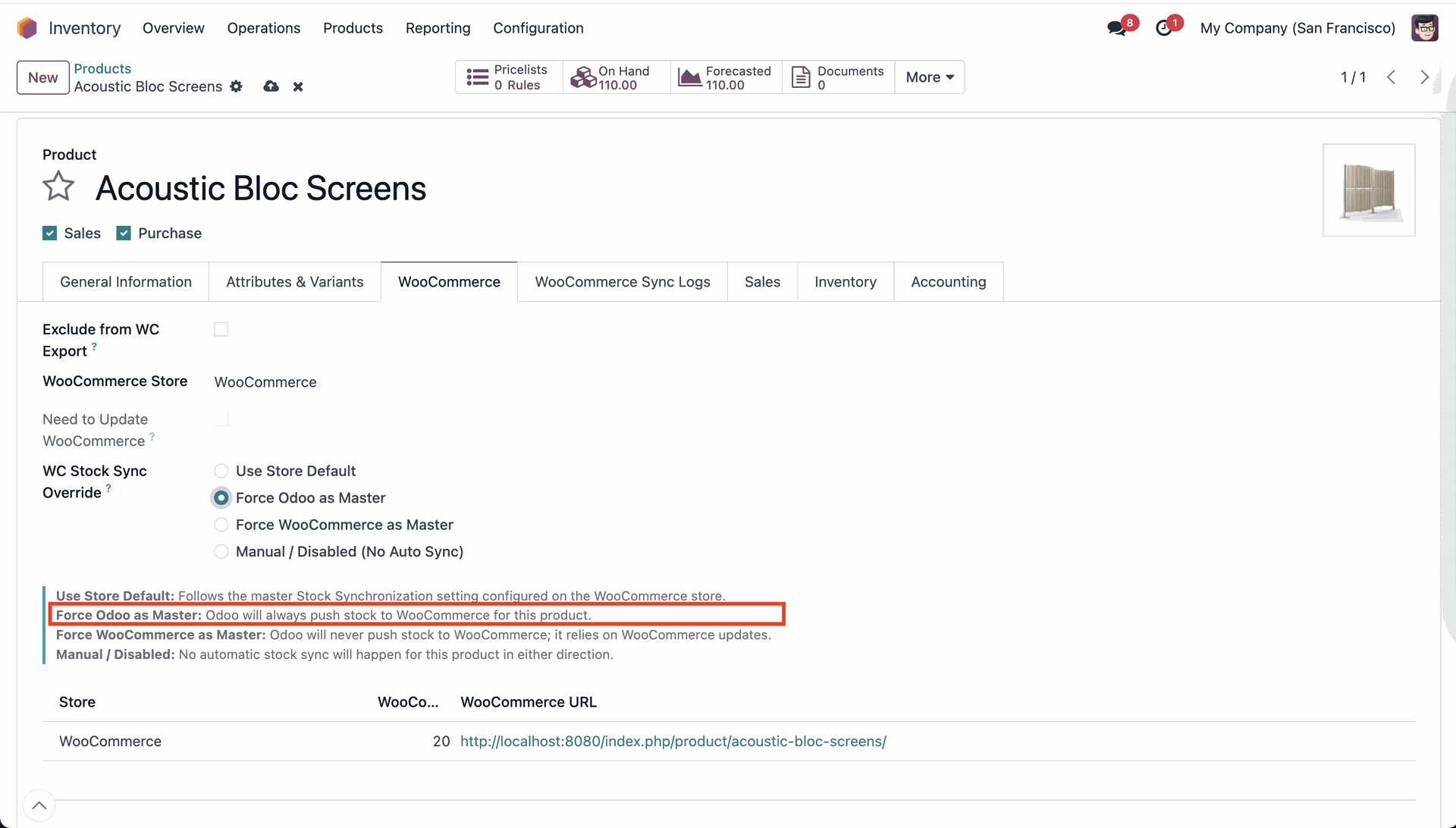Open On Hand 110.00 stock button
The image size is (1456, 828).
(x=617, y=77)
